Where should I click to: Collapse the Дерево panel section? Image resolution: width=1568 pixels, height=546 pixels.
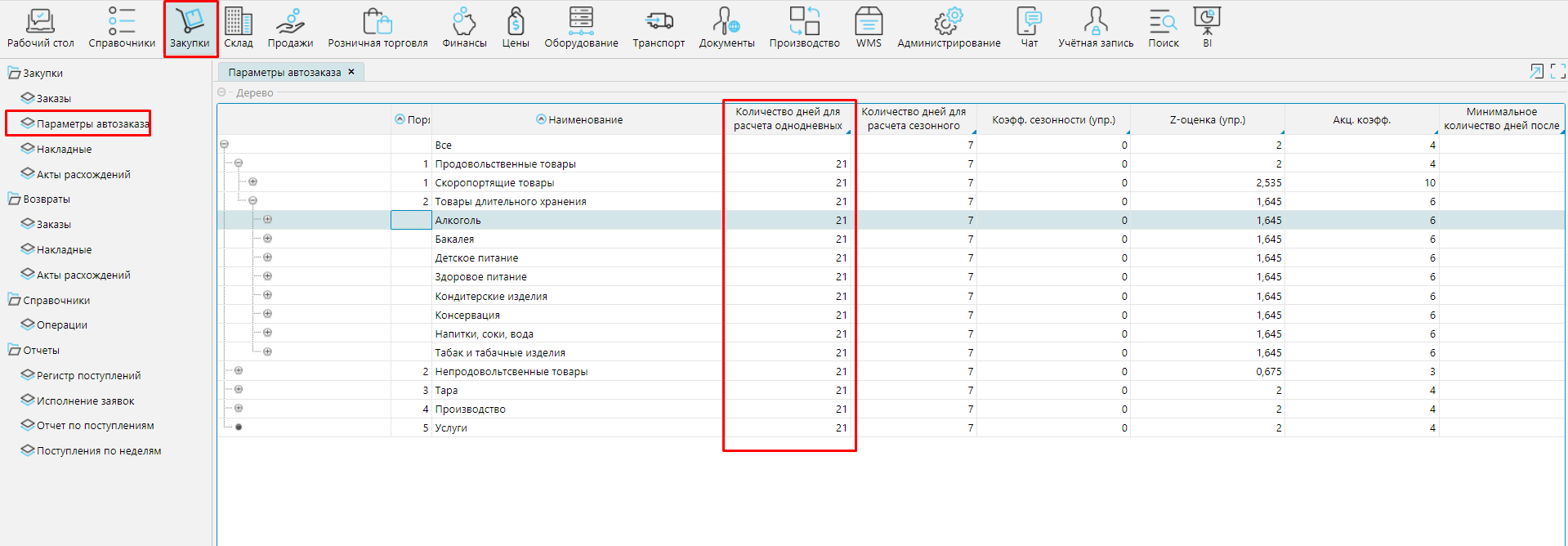(x=221, y=92)
